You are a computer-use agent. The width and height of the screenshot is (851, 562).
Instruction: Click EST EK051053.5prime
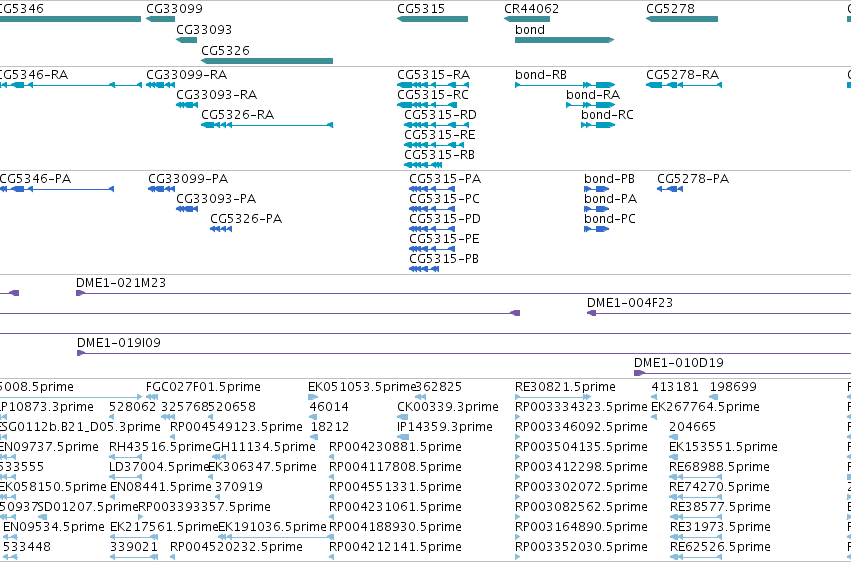tap(362, 387)
